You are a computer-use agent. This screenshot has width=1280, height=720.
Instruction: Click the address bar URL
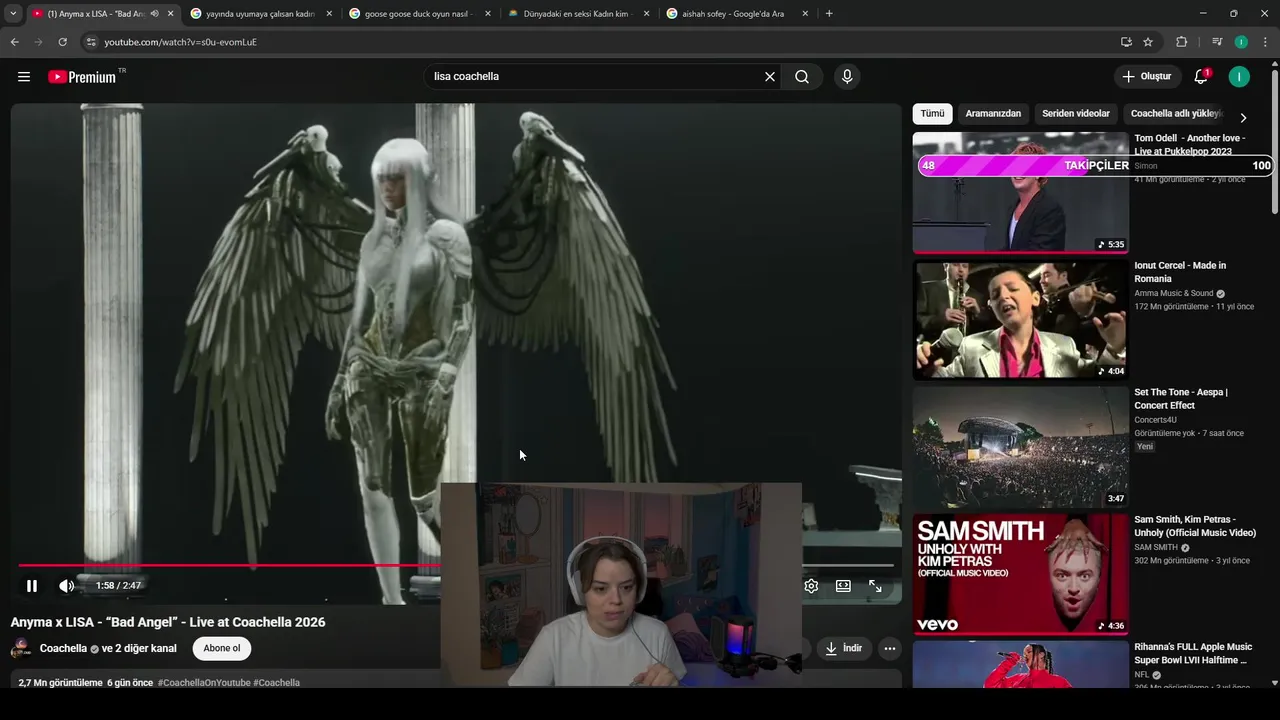point(180,42)
